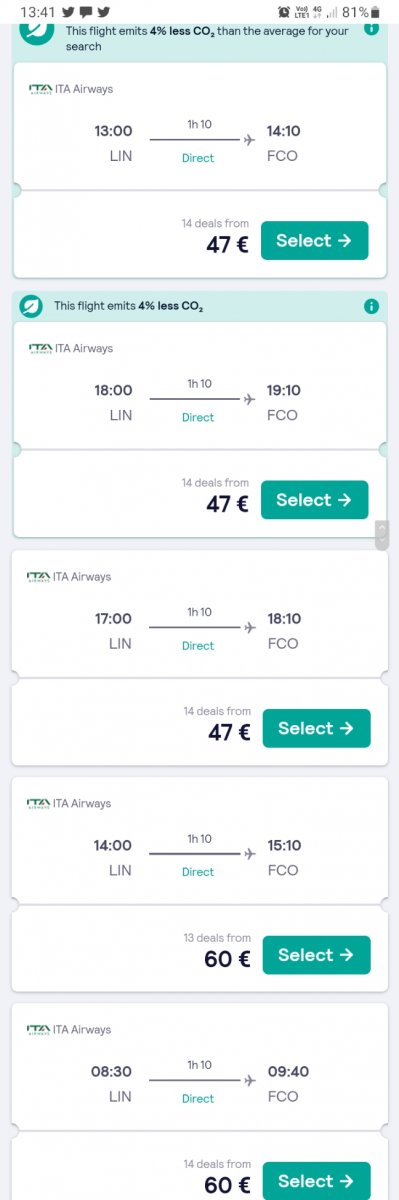This screenshot has height=1200, width=399.
Task: Click the scrollbar handle on right edge
Action: click(381, 534)
